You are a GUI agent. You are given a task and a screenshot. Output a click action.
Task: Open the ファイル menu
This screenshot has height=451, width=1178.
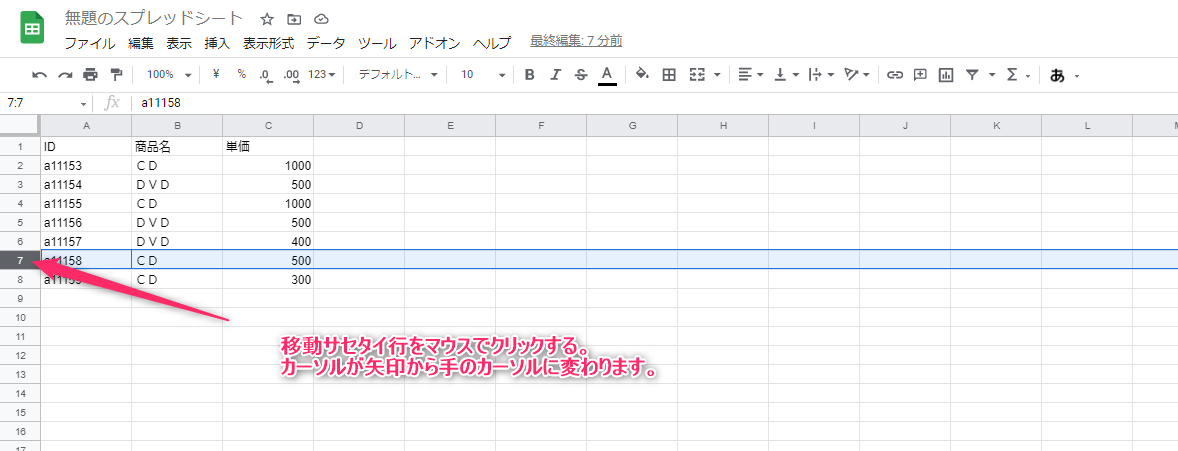[x=90, y=43]
